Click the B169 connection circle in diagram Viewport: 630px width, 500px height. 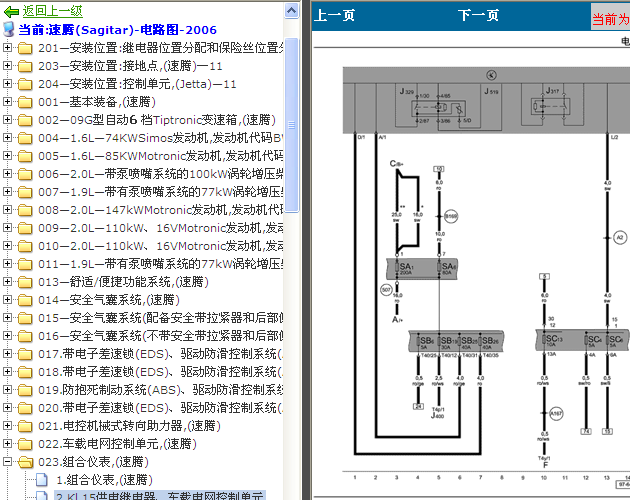click(x=451, y=216)
